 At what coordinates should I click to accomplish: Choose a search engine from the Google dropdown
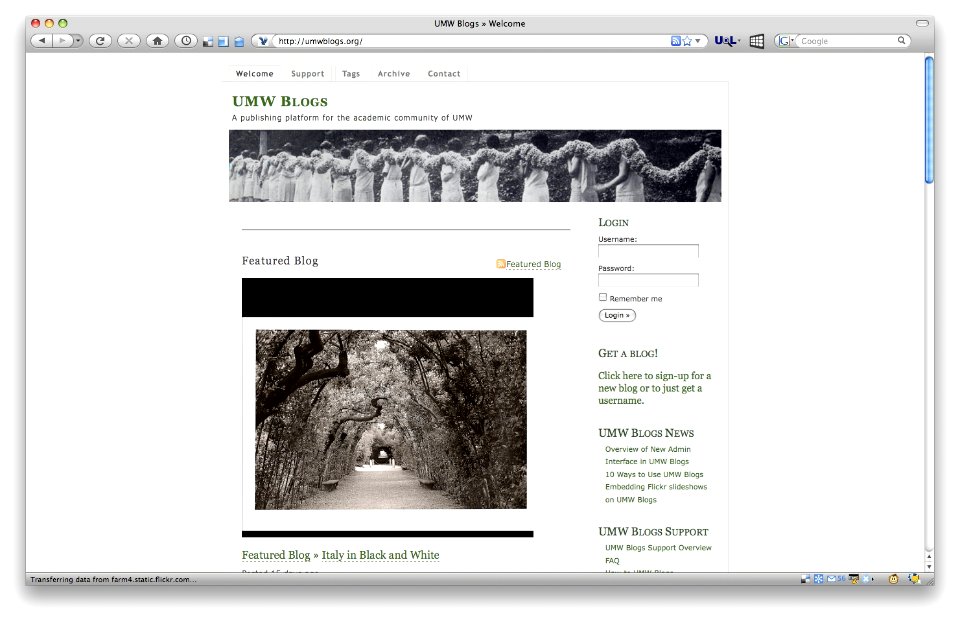click(x=785, y=41)
